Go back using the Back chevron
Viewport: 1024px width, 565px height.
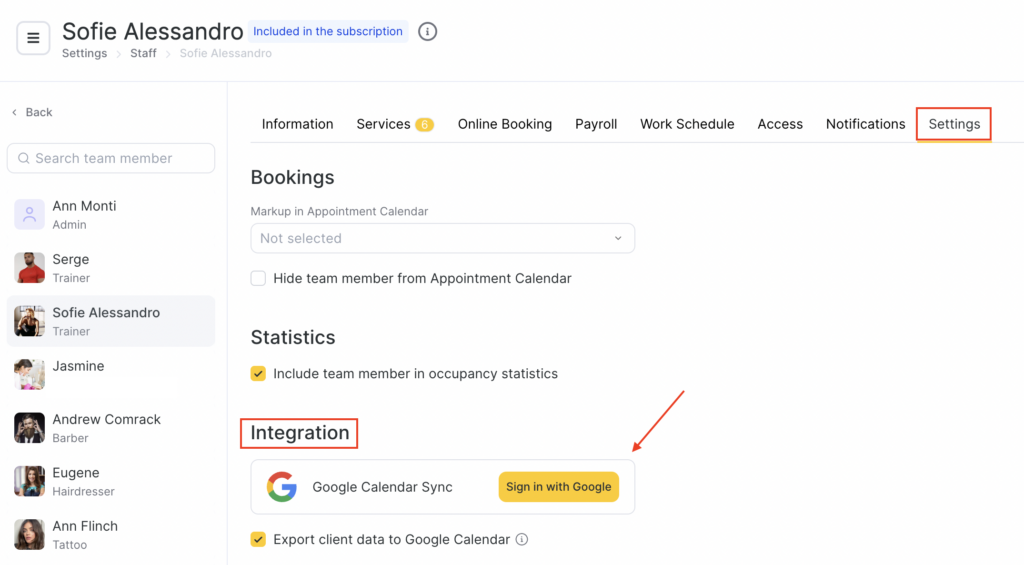pos(14,112)
